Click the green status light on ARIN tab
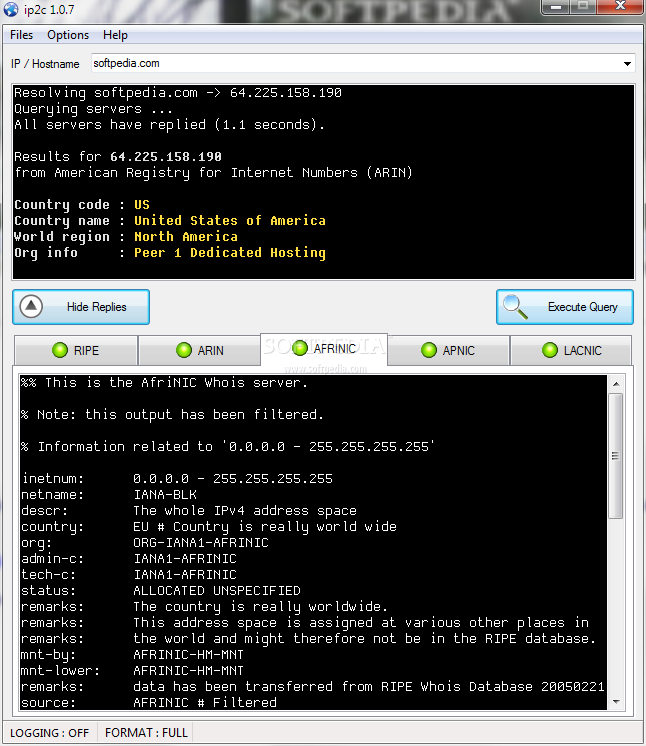Viewport: 646px width, 746px height. 184,350
